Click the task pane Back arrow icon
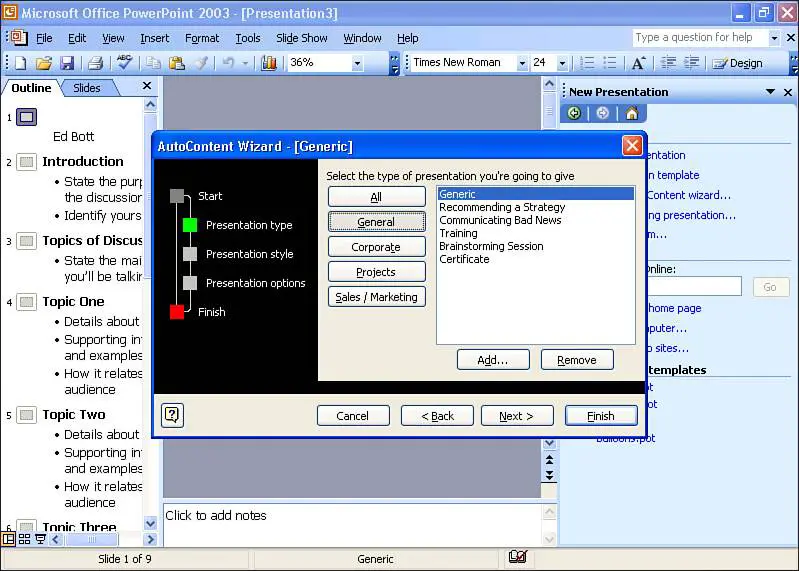 pos(574,113)
